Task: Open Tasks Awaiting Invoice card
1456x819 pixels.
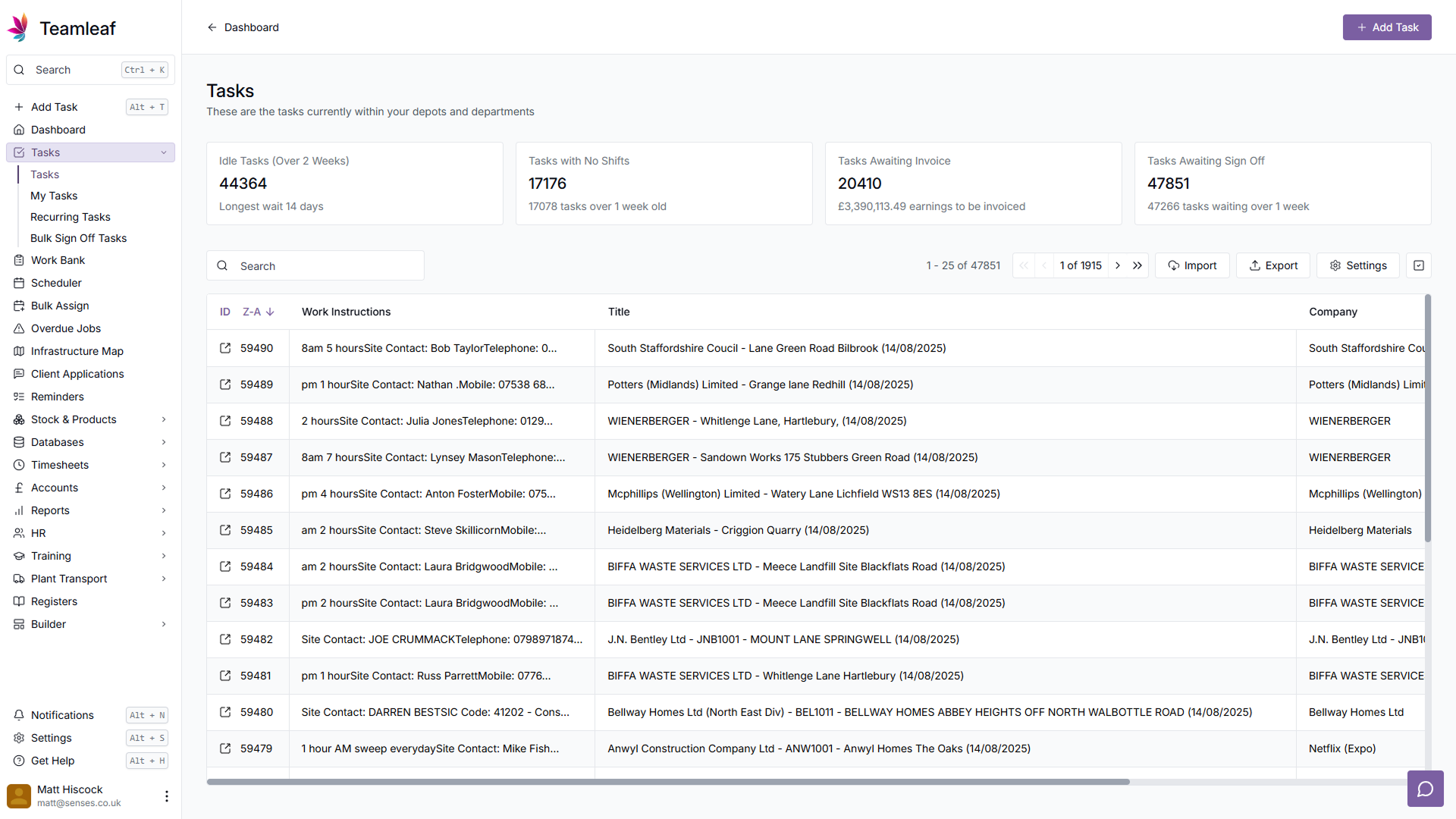Action: (x=974, y=184)
